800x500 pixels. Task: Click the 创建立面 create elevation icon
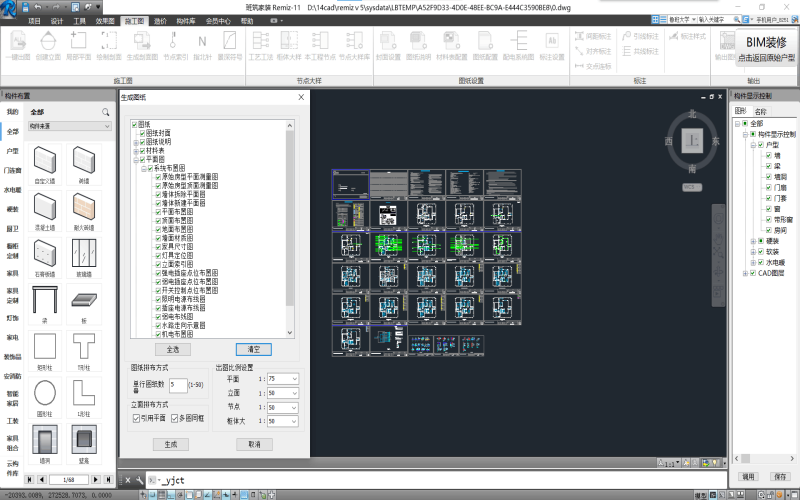[x=48, y=40]
